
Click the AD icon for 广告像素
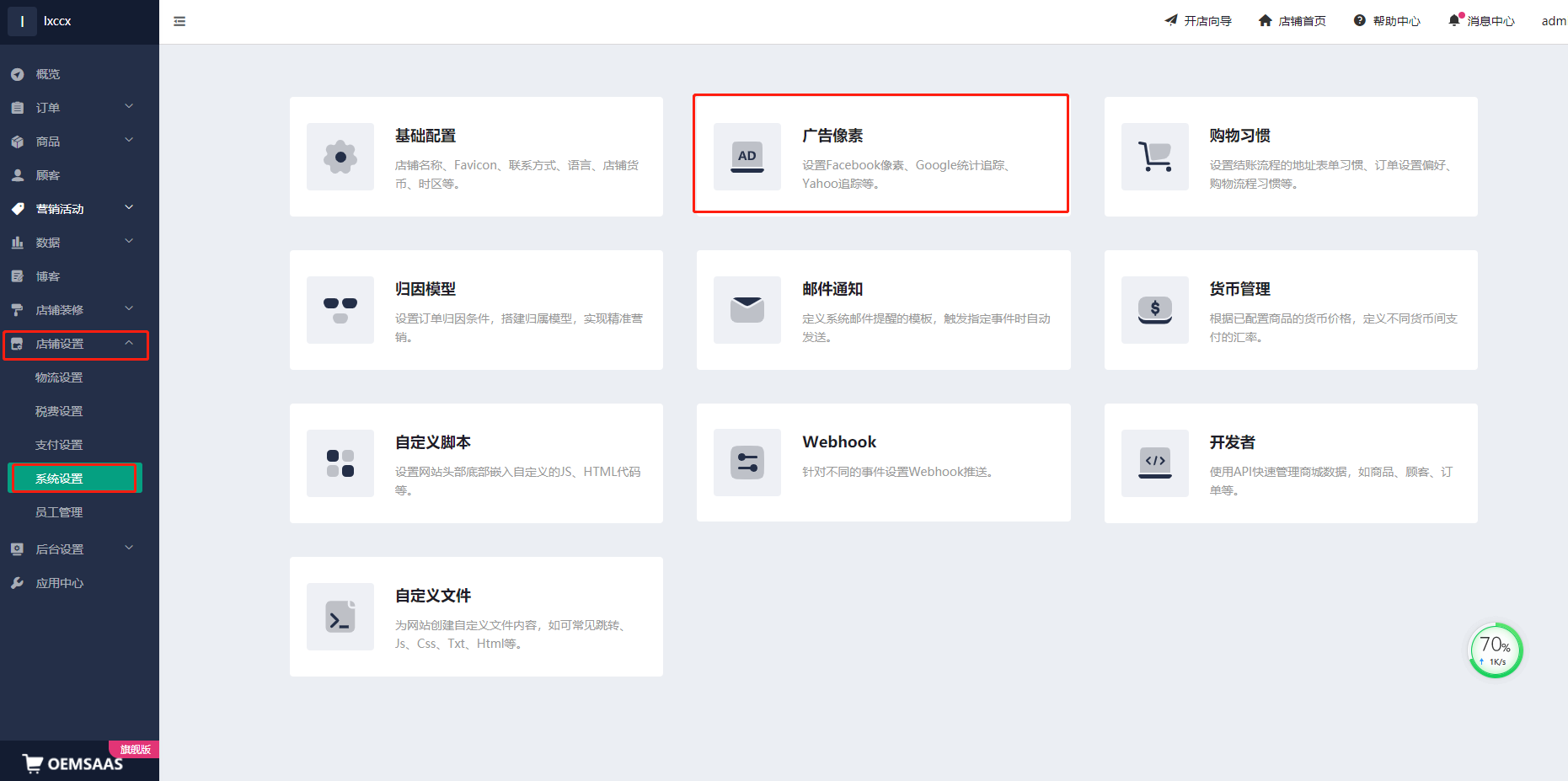click(747, 157)
